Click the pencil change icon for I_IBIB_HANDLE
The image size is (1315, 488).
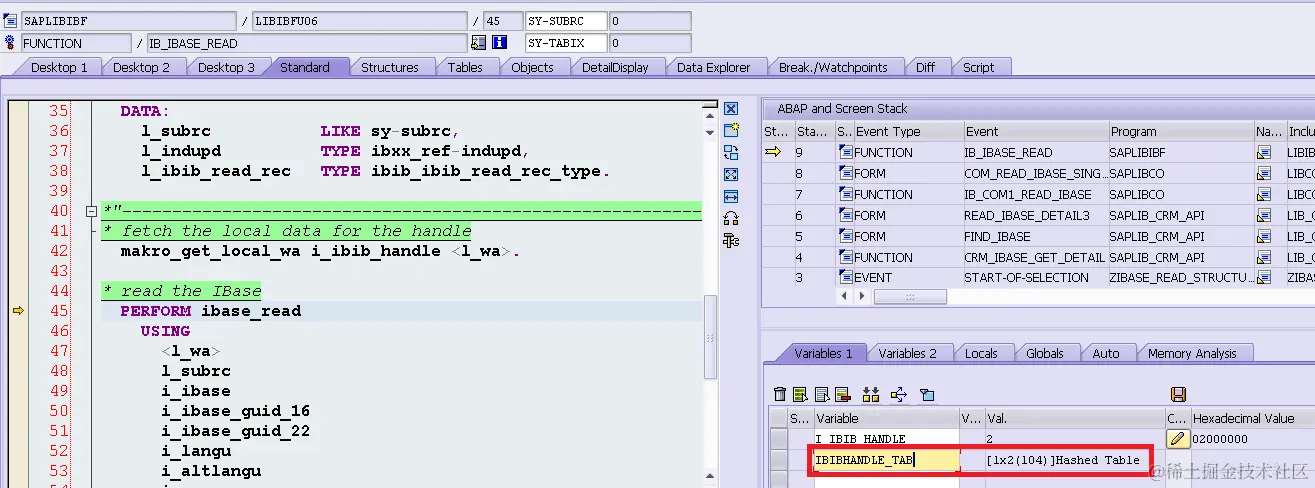pyautogui.click(x=1178, y=438)
